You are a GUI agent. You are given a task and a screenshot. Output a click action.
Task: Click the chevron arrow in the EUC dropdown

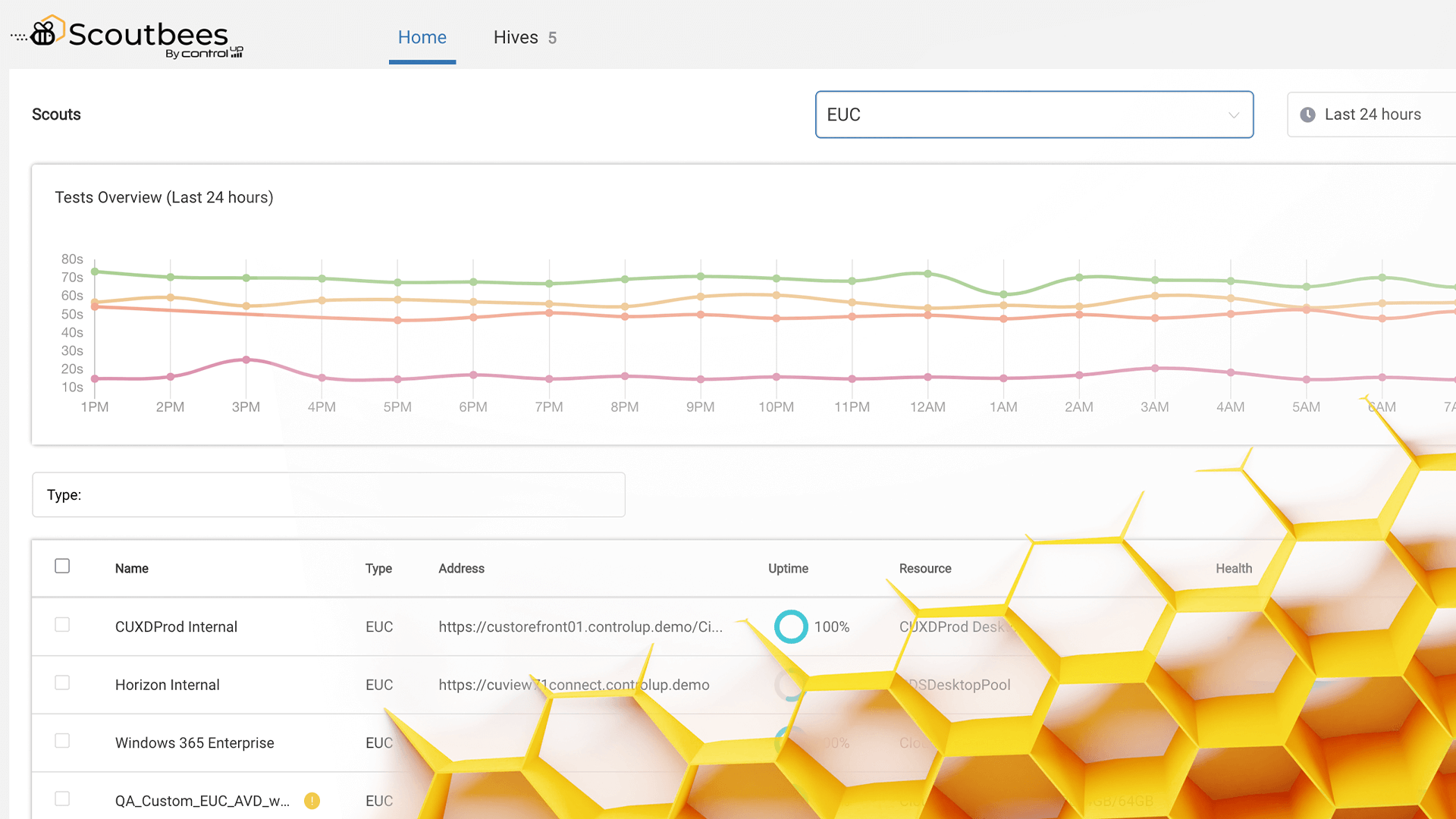(x=1234, y=115)
